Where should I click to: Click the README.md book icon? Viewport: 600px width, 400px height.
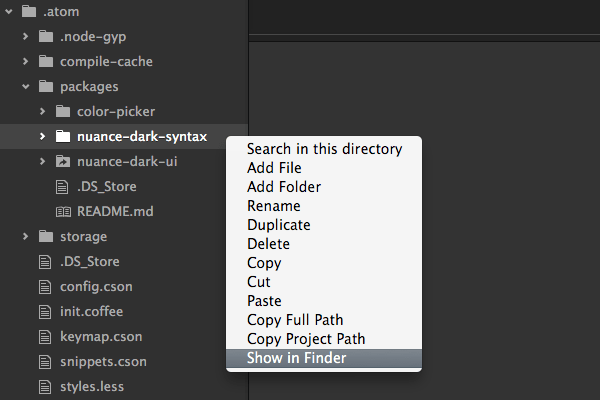(63, 212)
